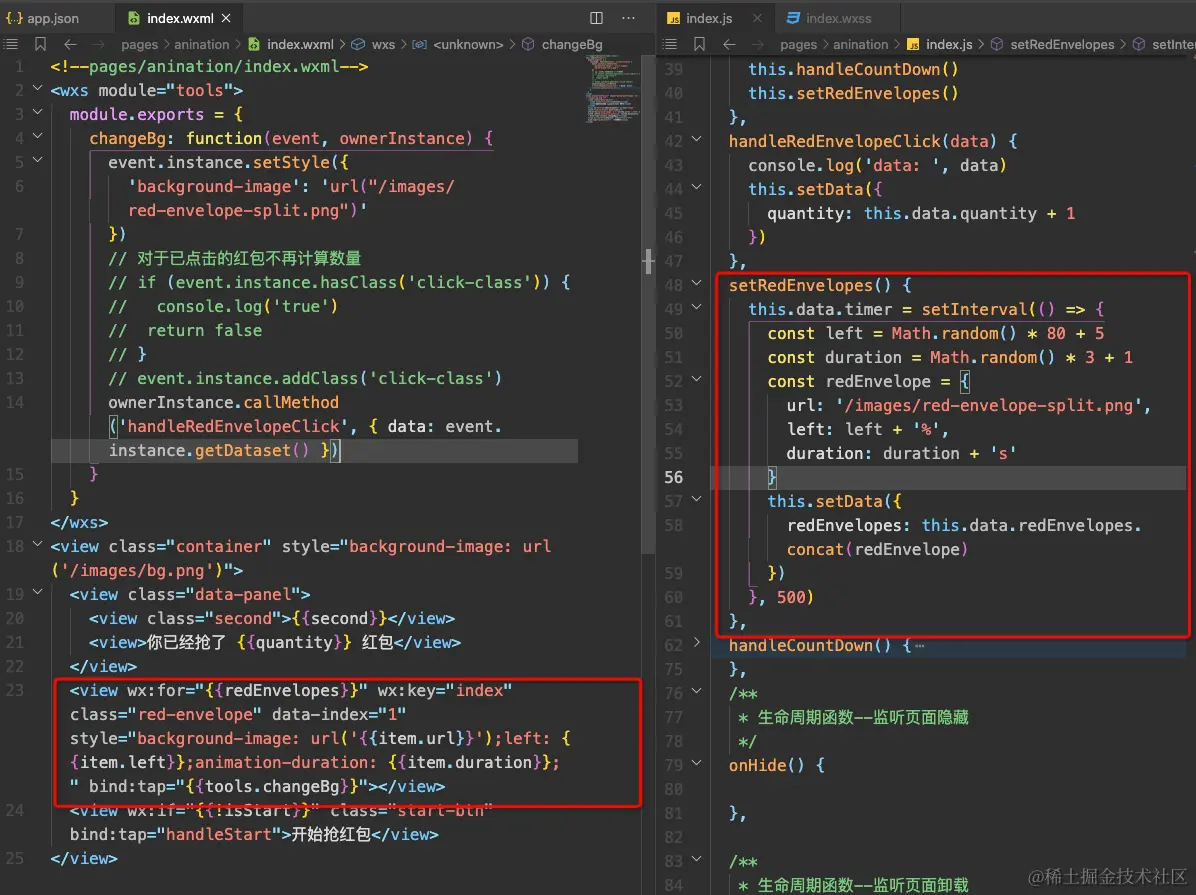Click the wxs module symbol icon in breadcrumb

tap(358, 44)
